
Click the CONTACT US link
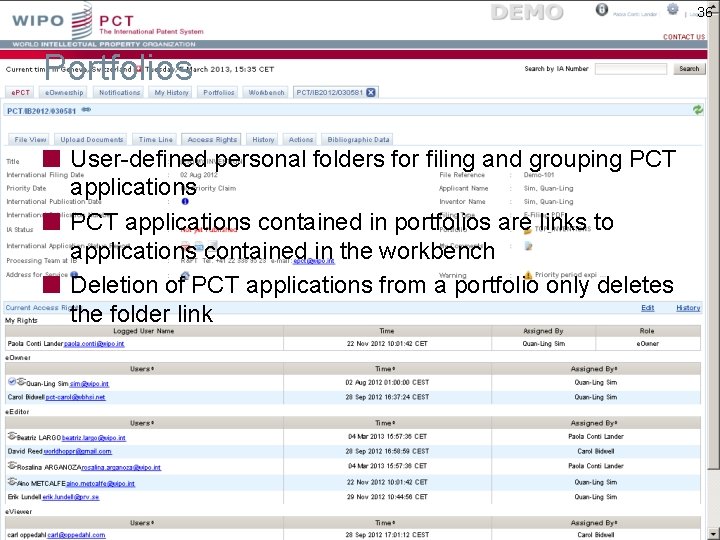point(684,37)
